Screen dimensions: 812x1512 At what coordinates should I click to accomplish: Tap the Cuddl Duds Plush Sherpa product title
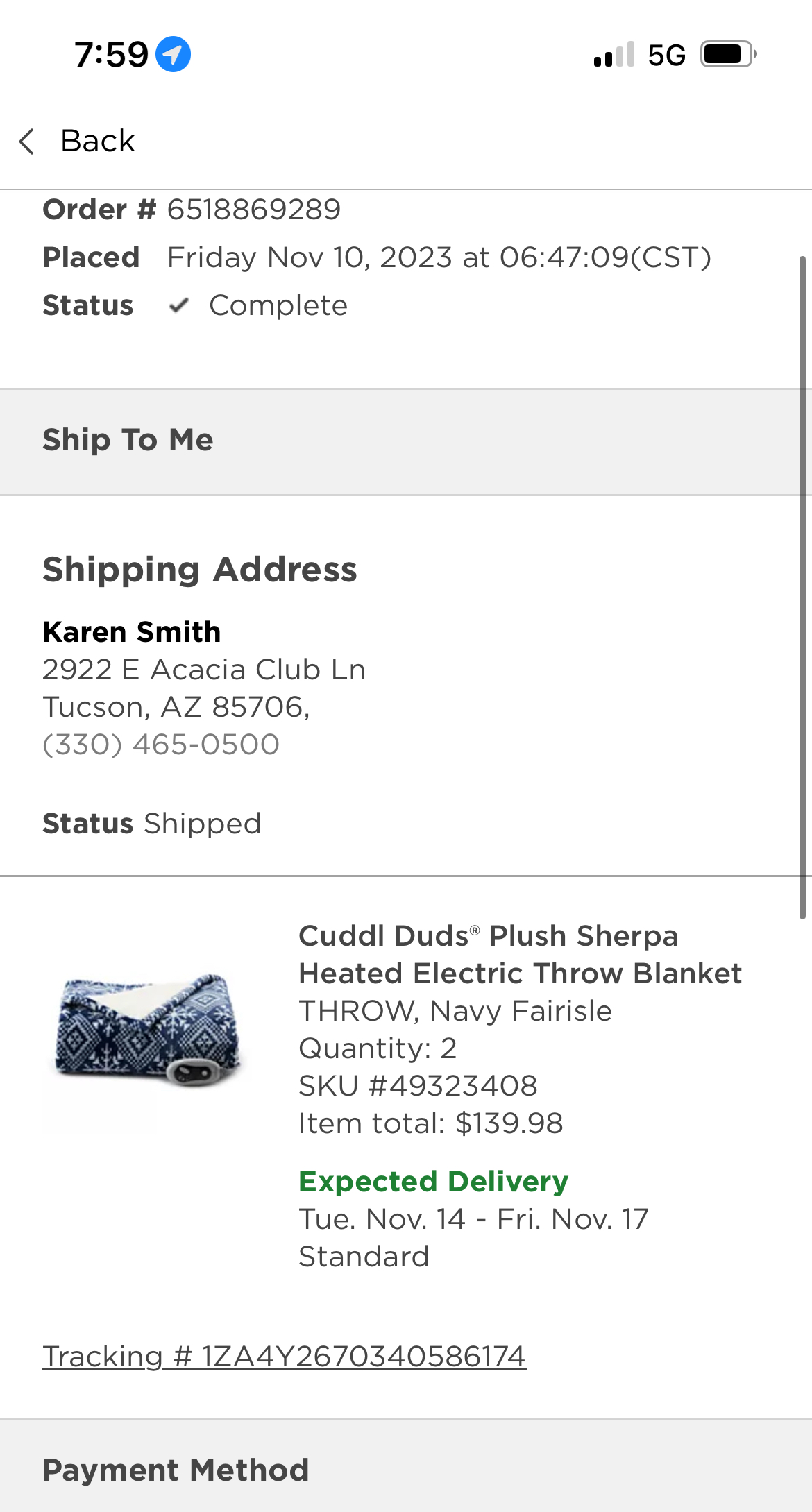point(521,954)
